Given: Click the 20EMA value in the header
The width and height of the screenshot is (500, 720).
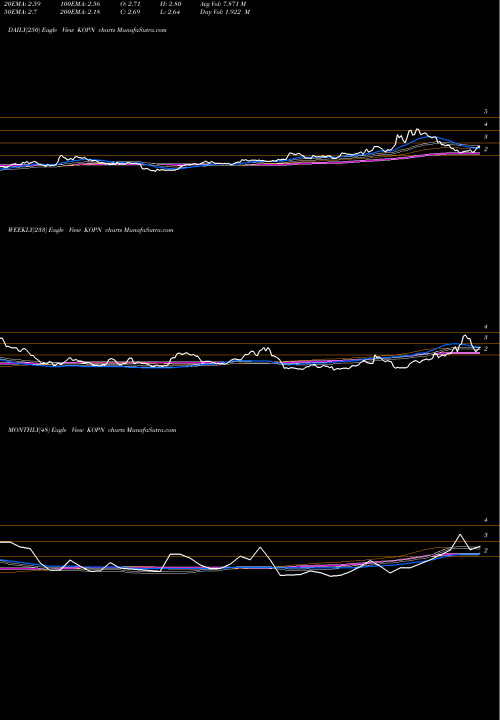Looking at the screenshot, I should click(x=22, y=4).
